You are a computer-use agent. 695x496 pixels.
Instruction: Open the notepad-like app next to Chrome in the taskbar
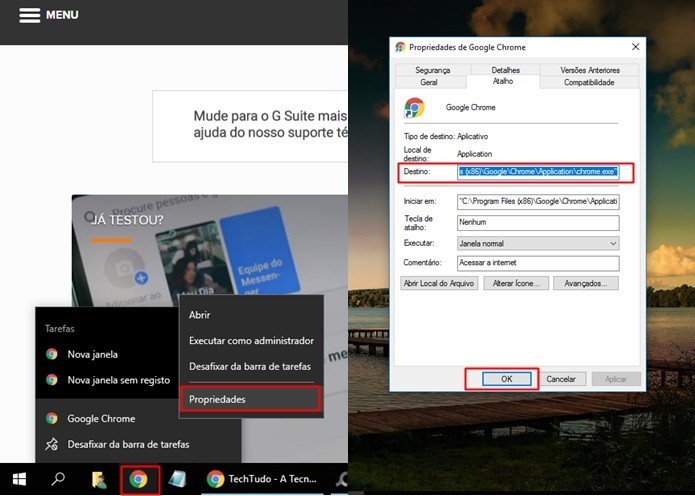[176, 479]
